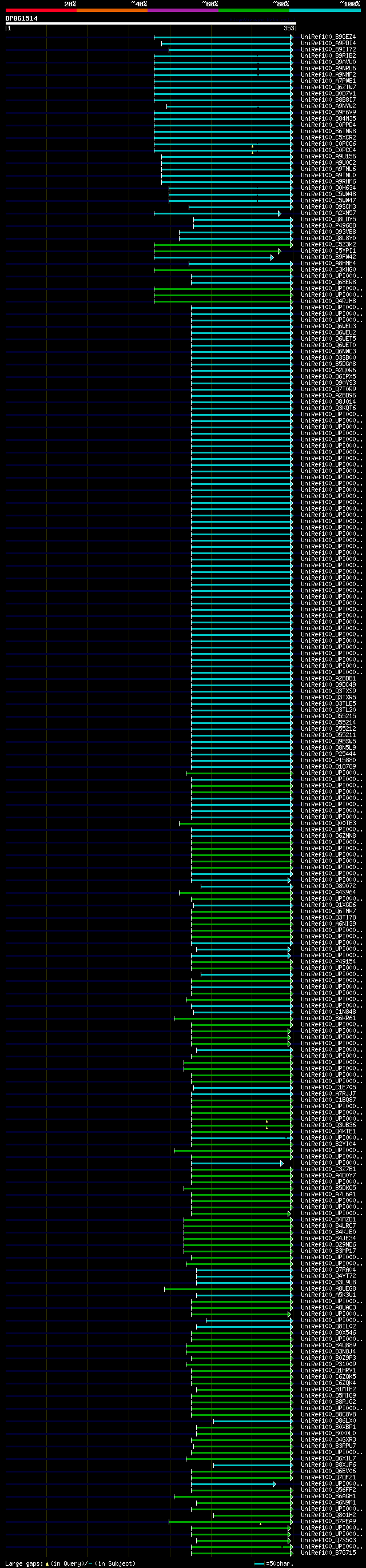Click UniRef100_B6TNR8 label
Screen dimensions: 366x1568
328,132
